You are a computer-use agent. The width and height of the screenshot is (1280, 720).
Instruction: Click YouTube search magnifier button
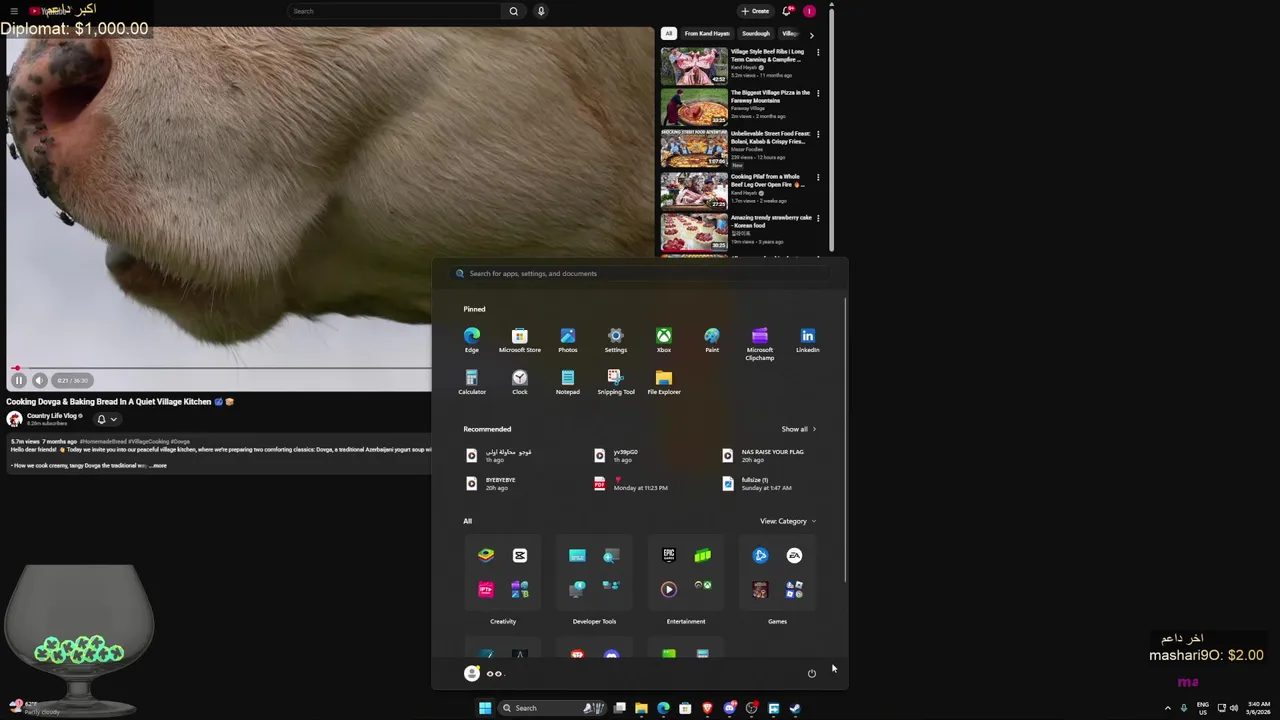pyautogui.click(x=514, y=11)
